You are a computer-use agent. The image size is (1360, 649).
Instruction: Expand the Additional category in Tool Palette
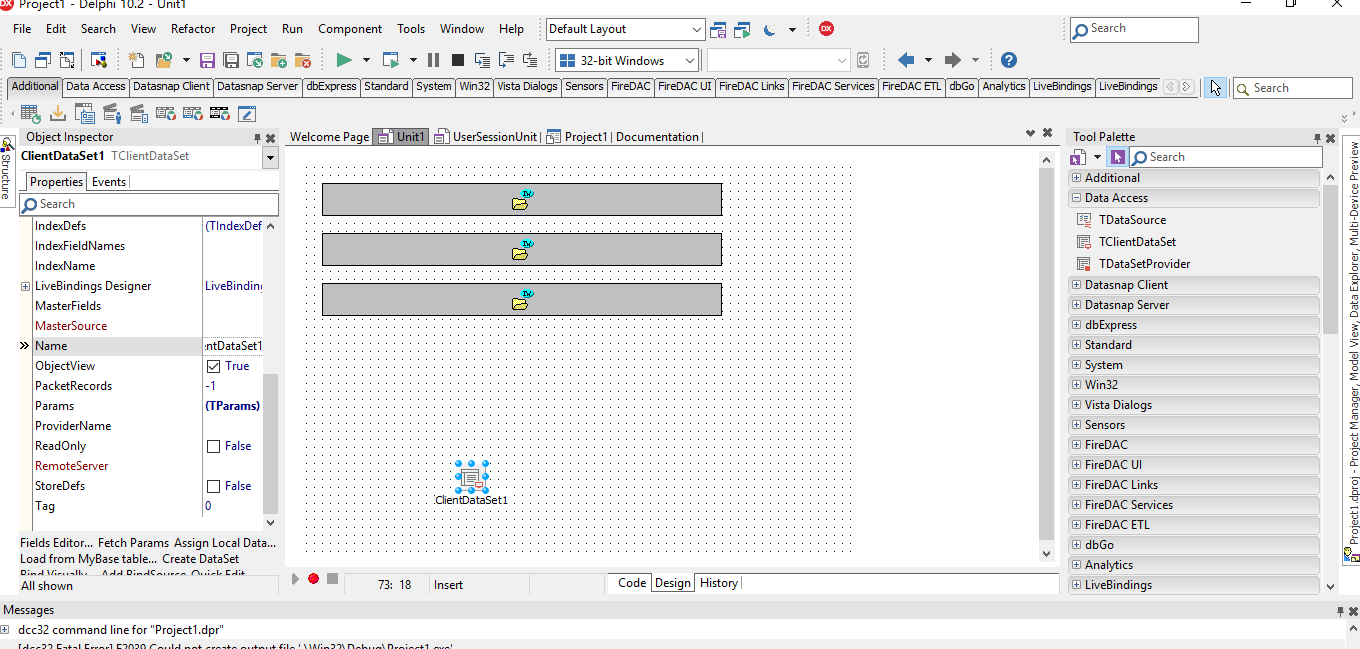click(x=1076, y=178)
